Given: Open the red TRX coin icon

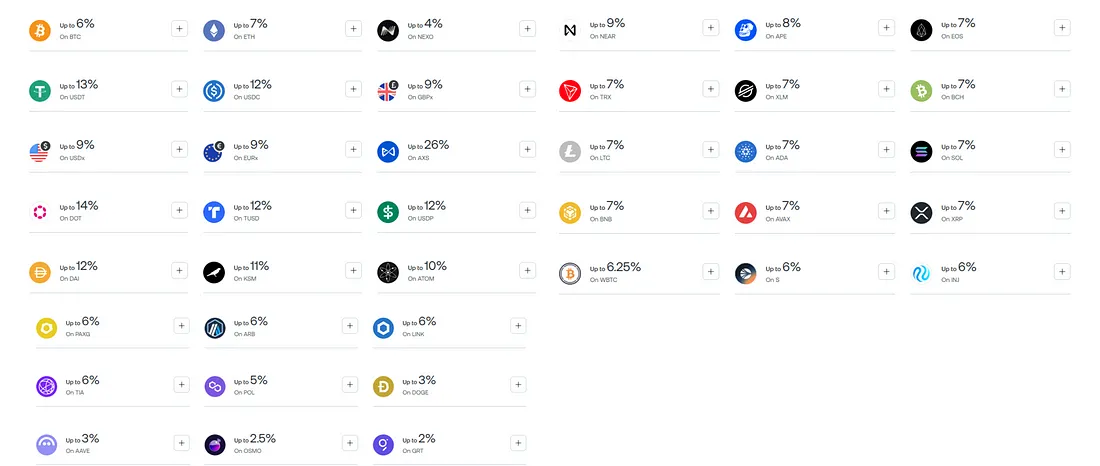Looking at the screenshot, I should [570, 91].
